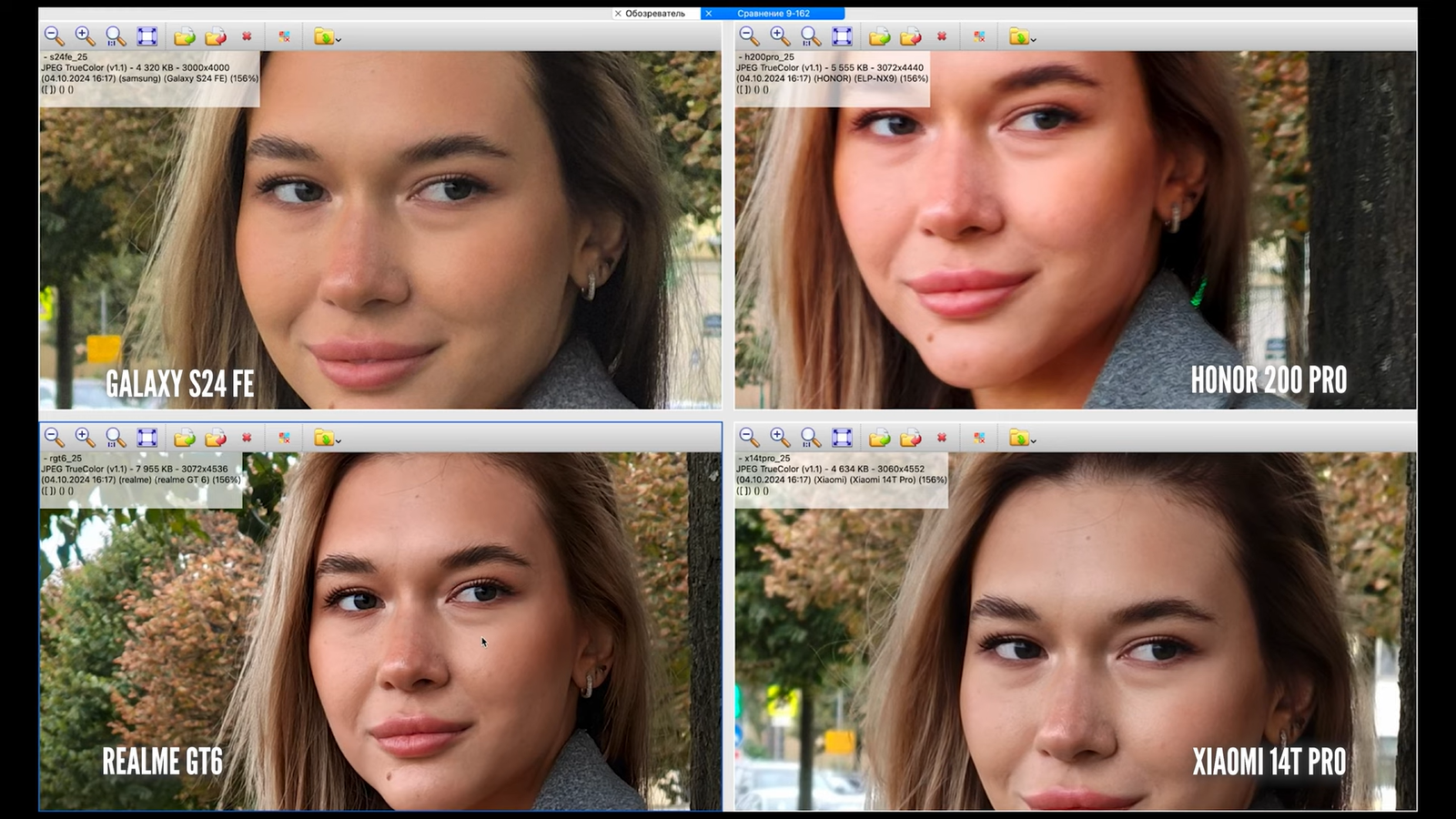1456x819 pixels.
Task: Click the red X in rgt6_25 toolbar
Action: (247, 438)
